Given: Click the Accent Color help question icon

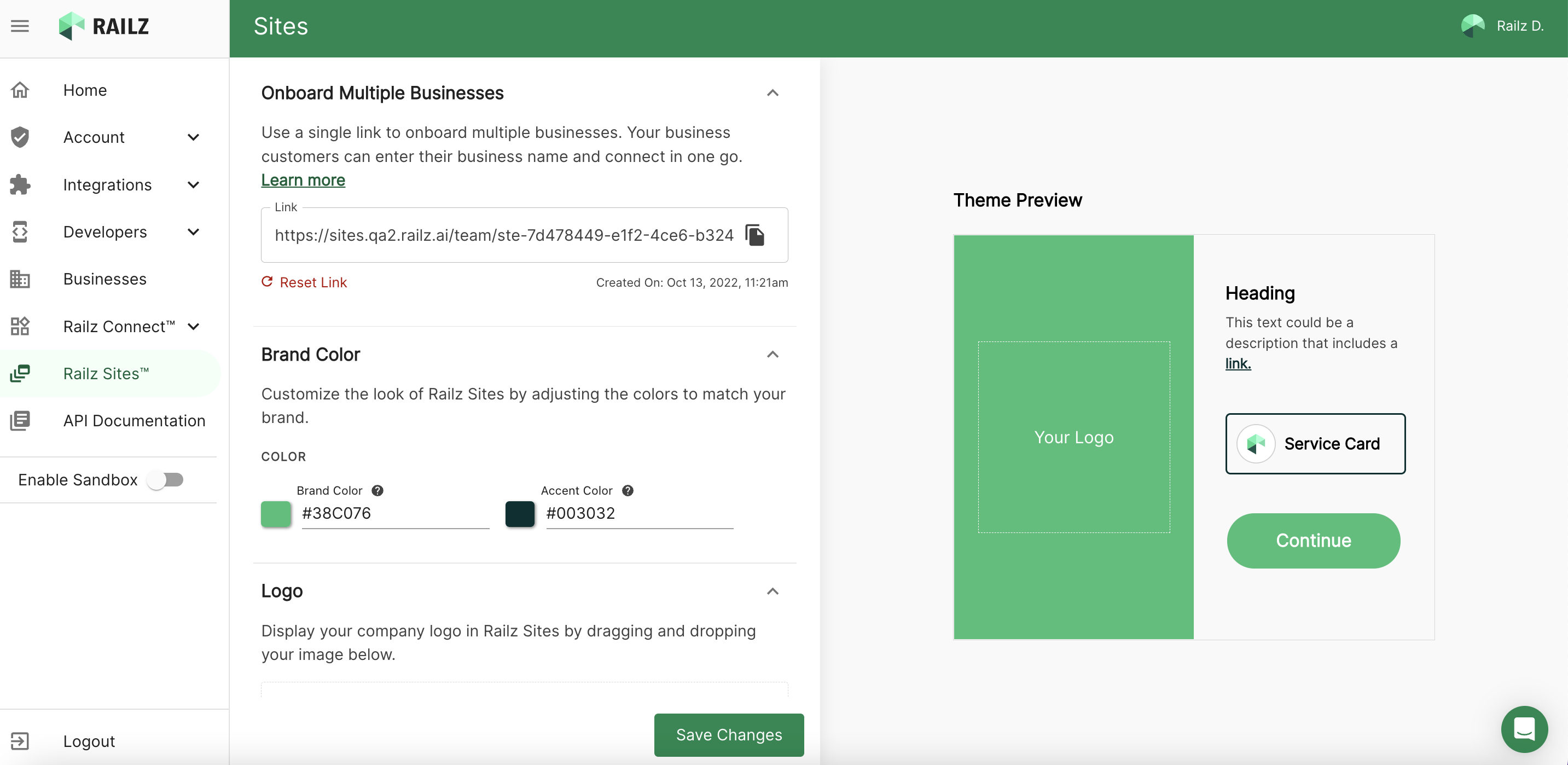Looking at the screenshot, I should (628, 490).
